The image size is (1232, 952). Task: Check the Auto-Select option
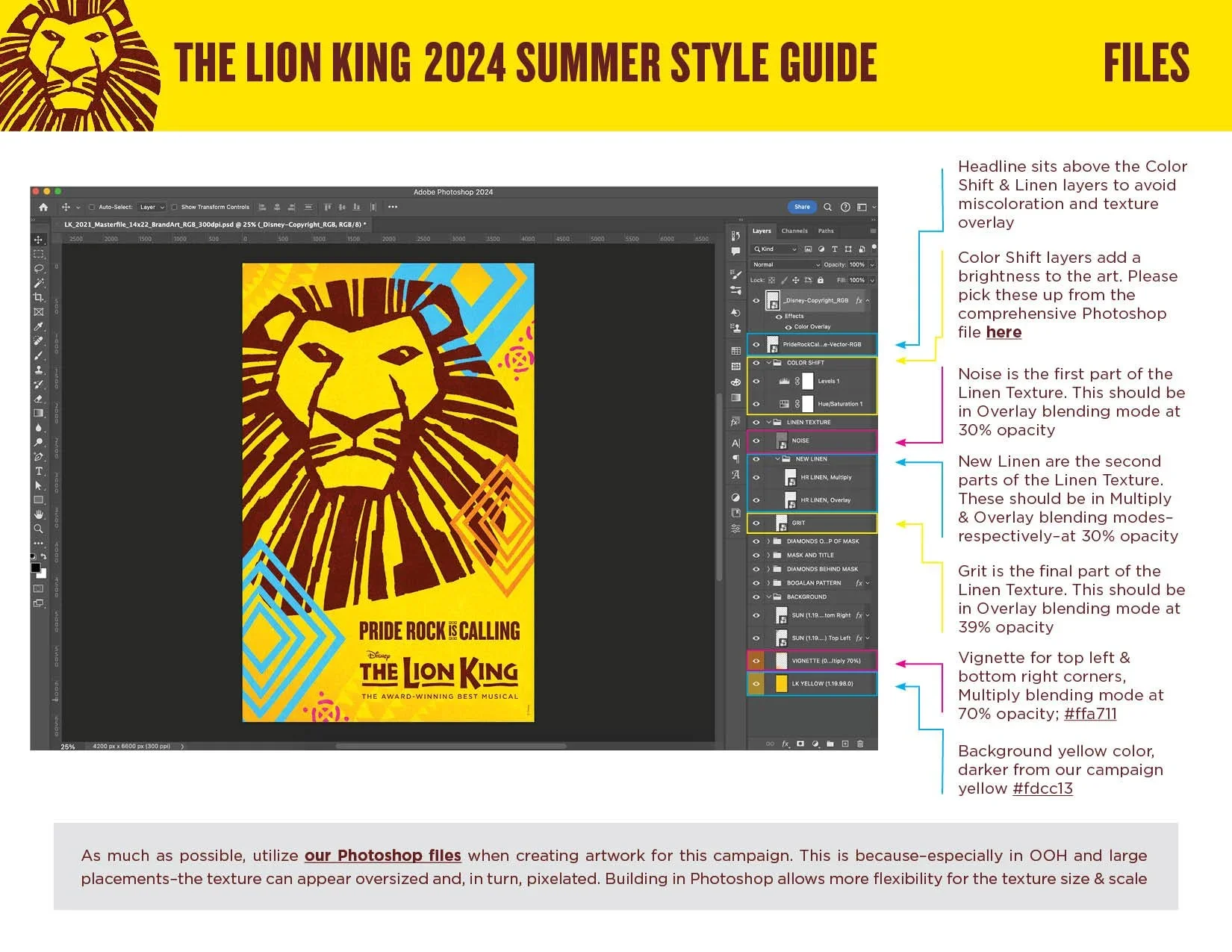click(x=91, y=207)
